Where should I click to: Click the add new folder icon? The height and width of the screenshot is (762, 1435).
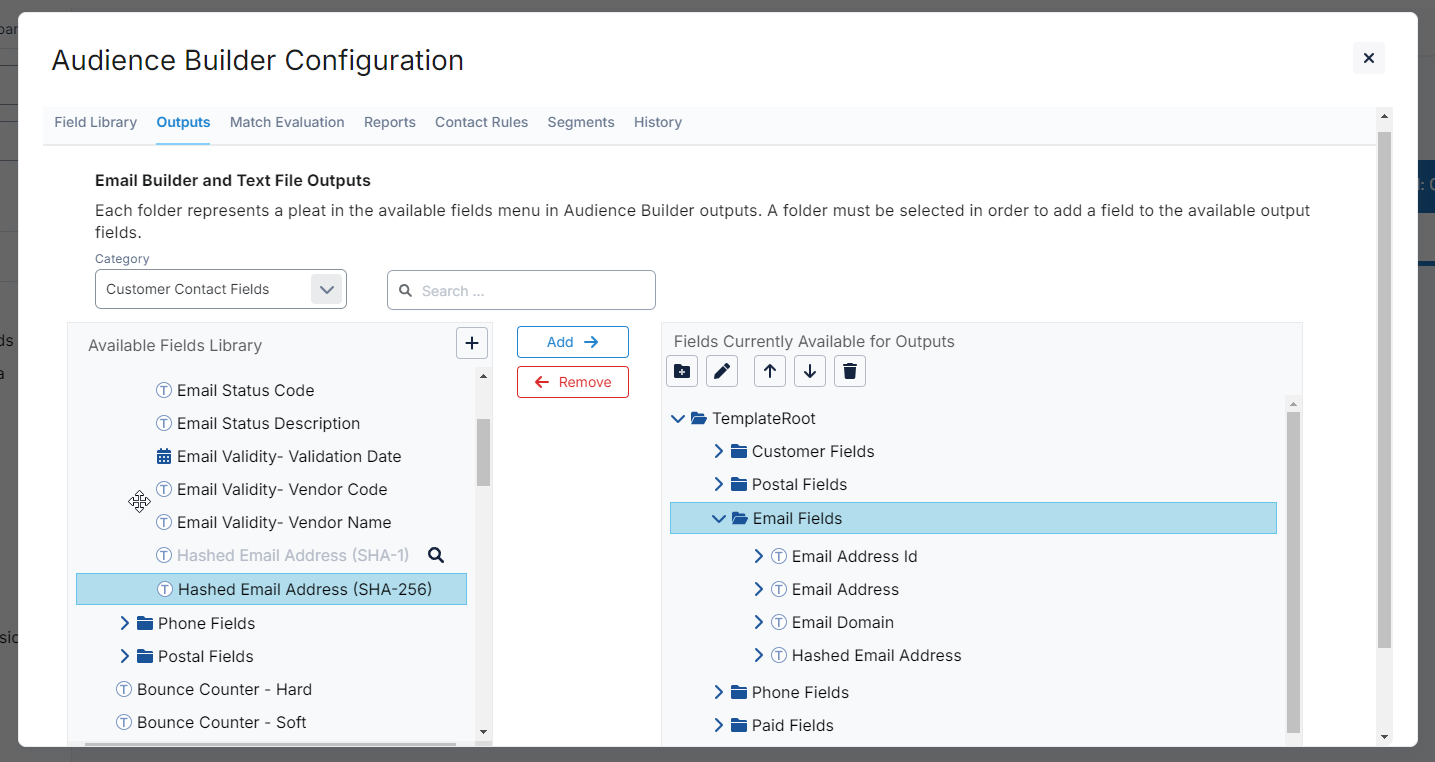coord(682,371)
